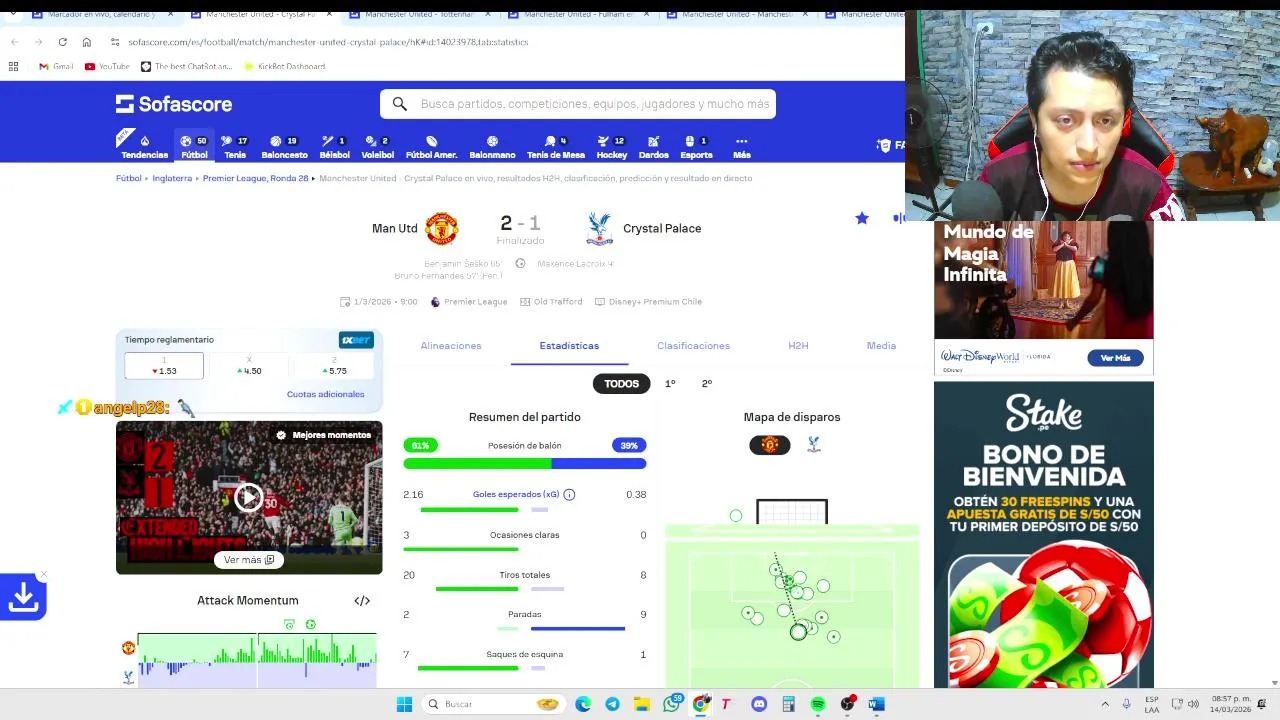Open the Stake welcome bonus ad
Screen dimensions: 1280x720
[1043, 535]
